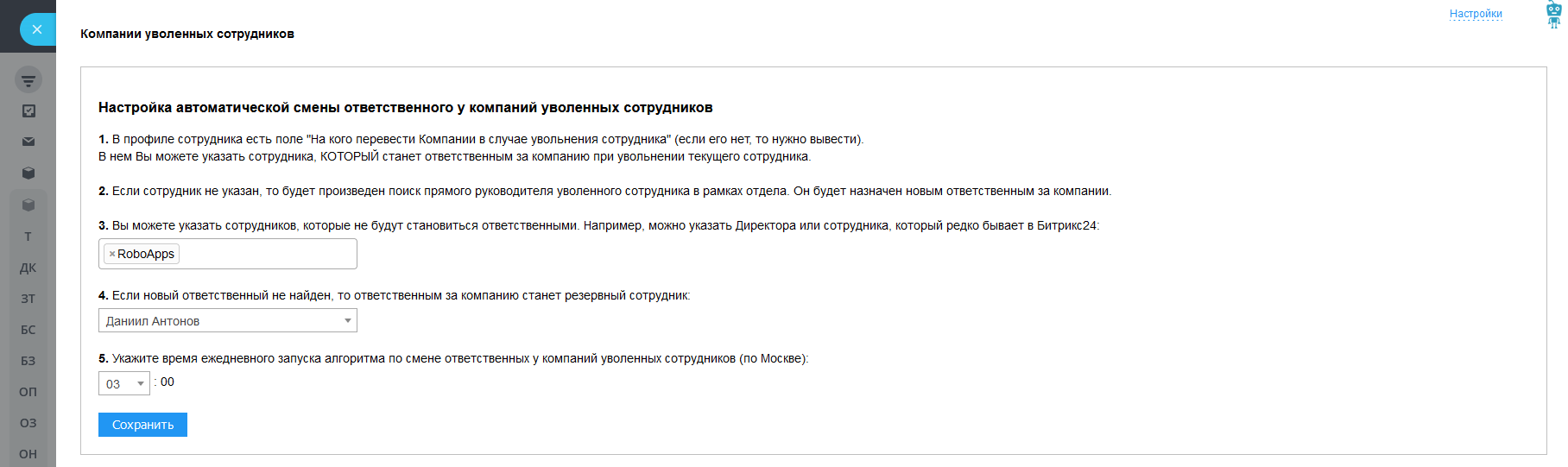The width and height of the screenshot is (1568, 467).
Task: Open the 'ОЗ' sidebar item
Action: [28, 423]
